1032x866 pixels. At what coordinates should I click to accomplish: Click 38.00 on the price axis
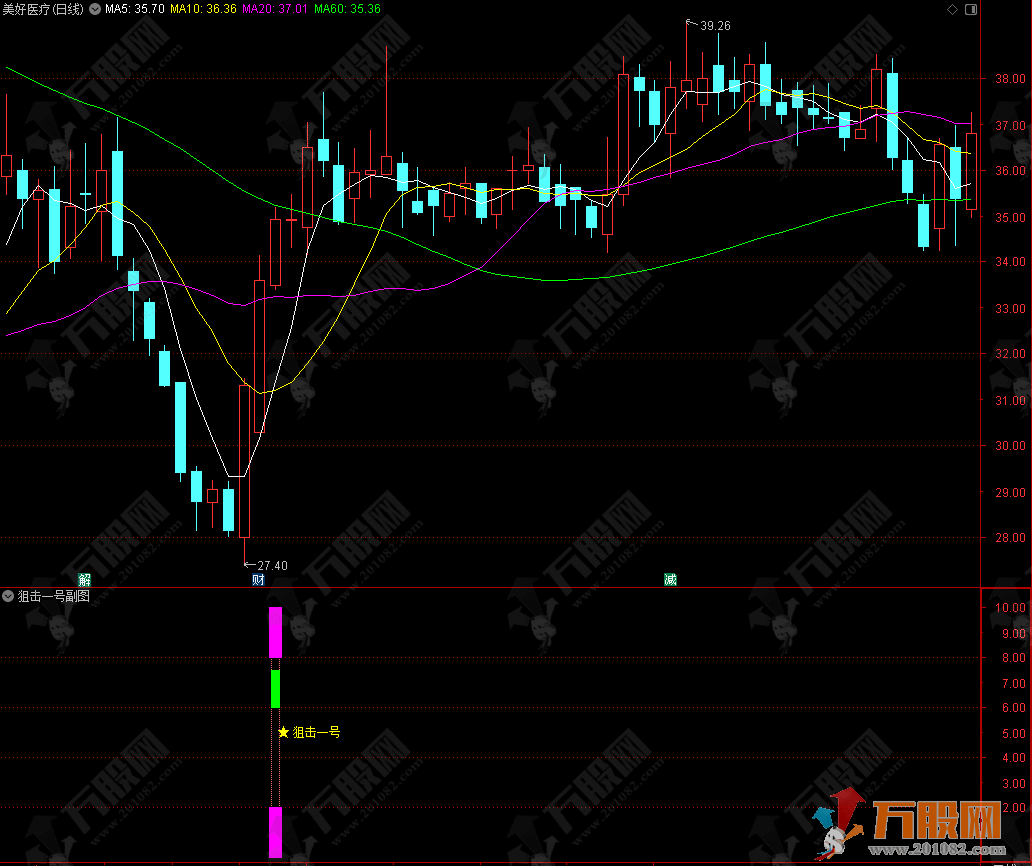click(1010, 79)
